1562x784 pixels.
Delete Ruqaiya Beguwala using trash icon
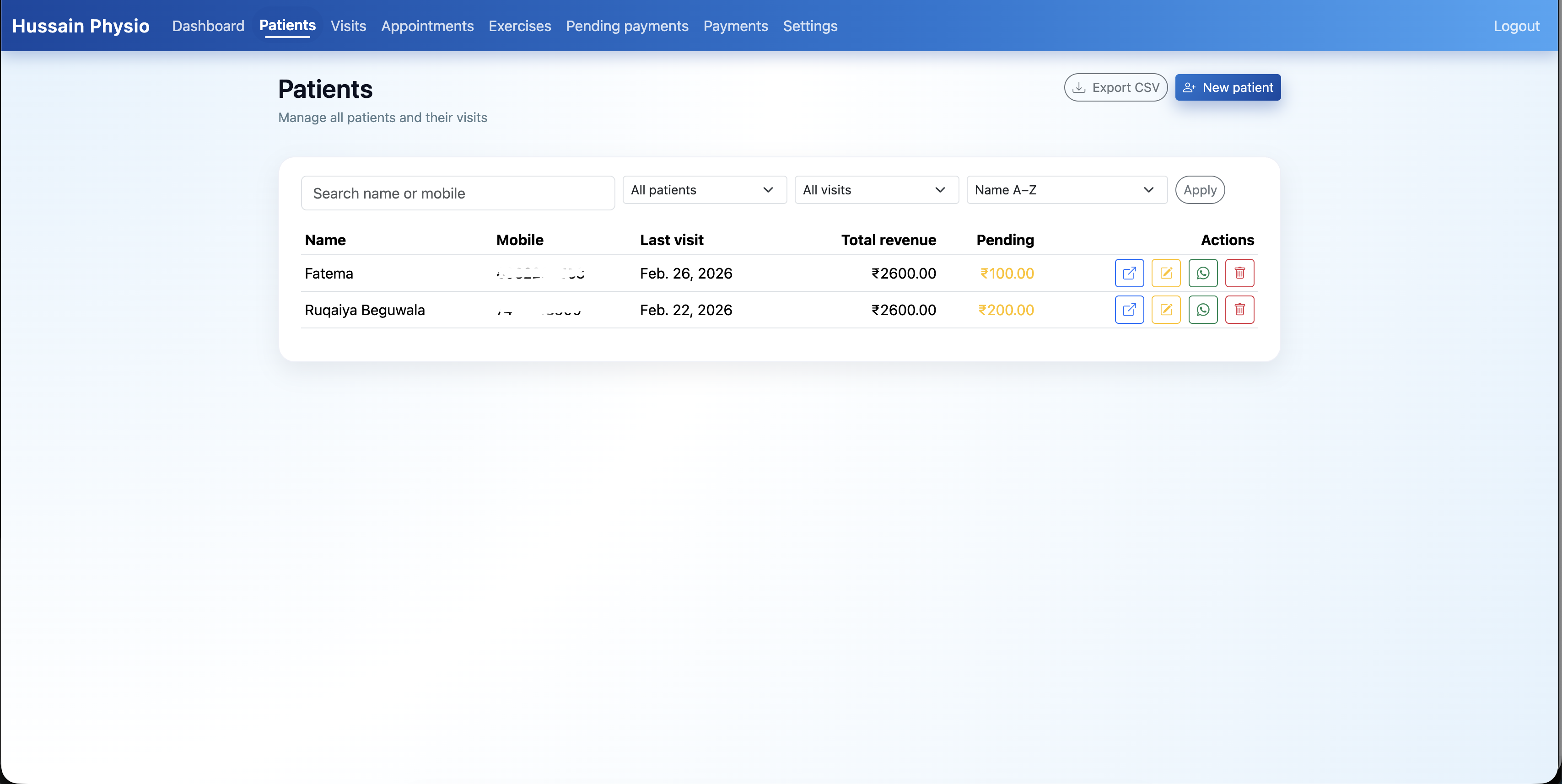coord(1239,310)
